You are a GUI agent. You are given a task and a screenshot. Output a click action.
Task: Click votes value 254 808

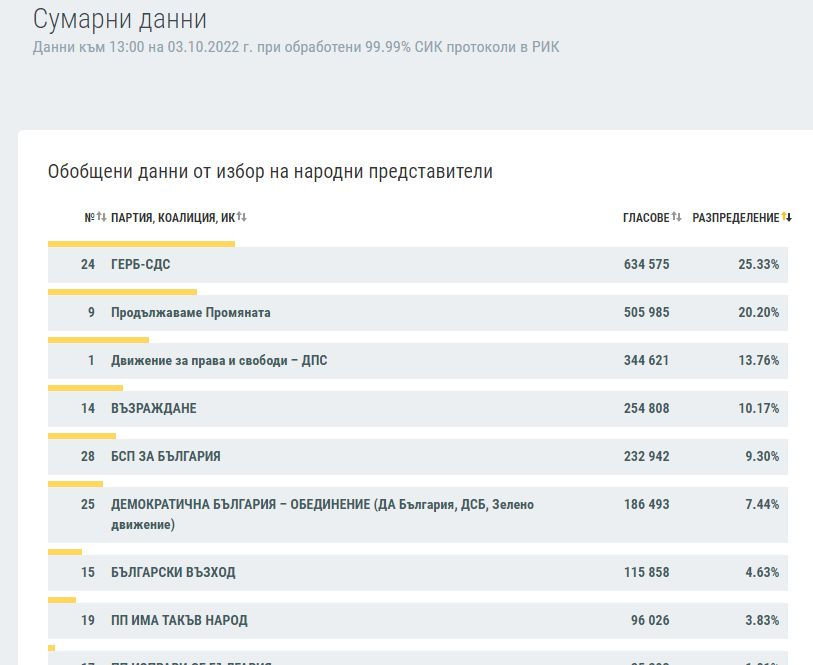tap(647, 408)
